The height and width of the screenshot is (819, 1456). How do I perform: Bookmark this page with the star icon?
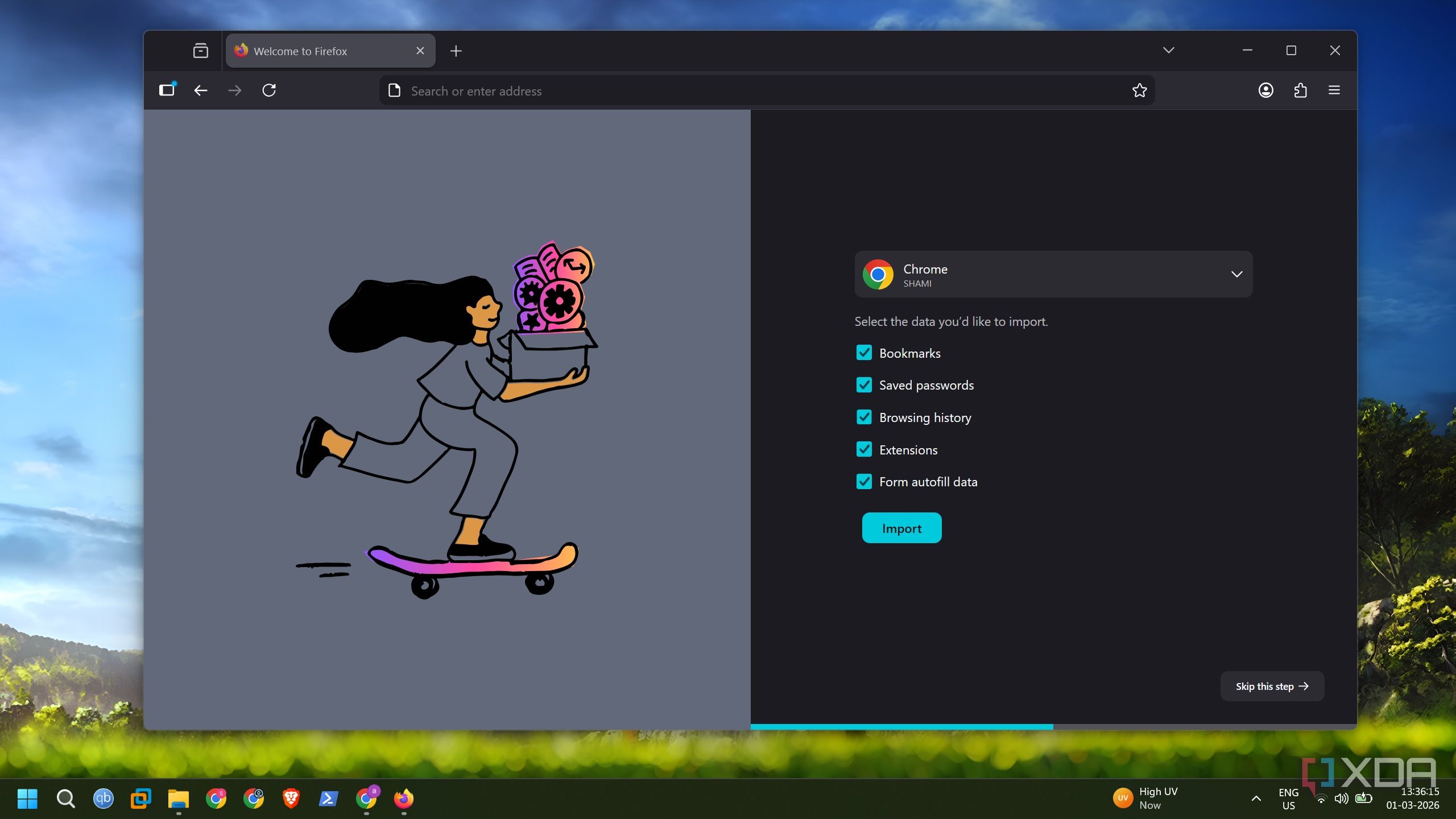click(x=1139, y=90)
